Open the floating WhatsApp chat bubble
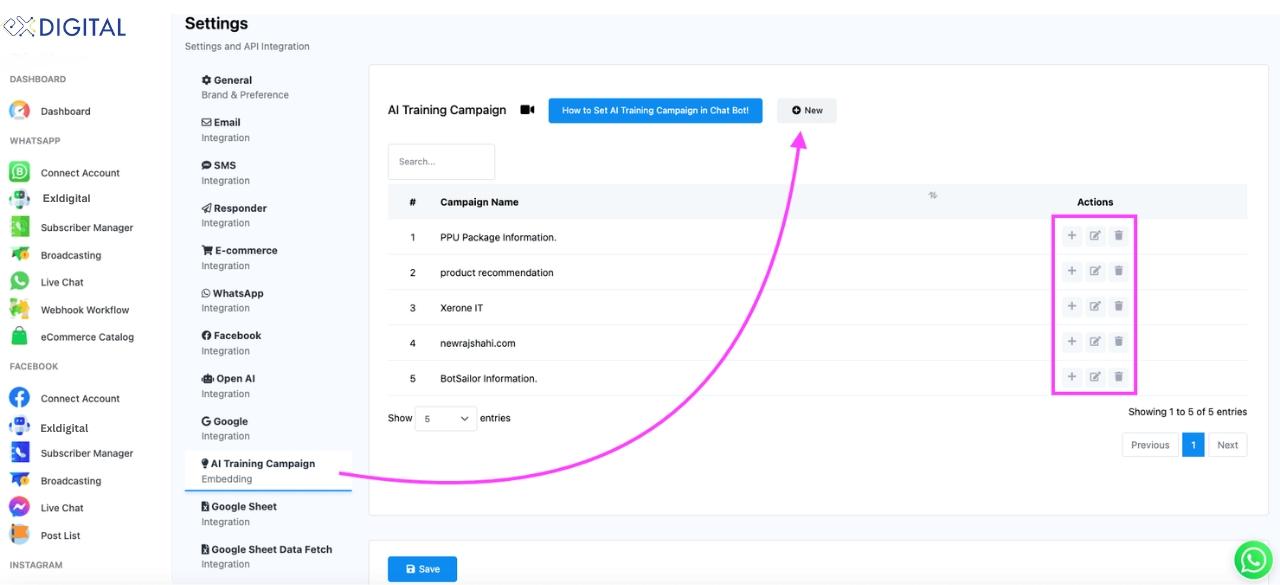This screenshot has height=585, width=1280. [1253, 560]
